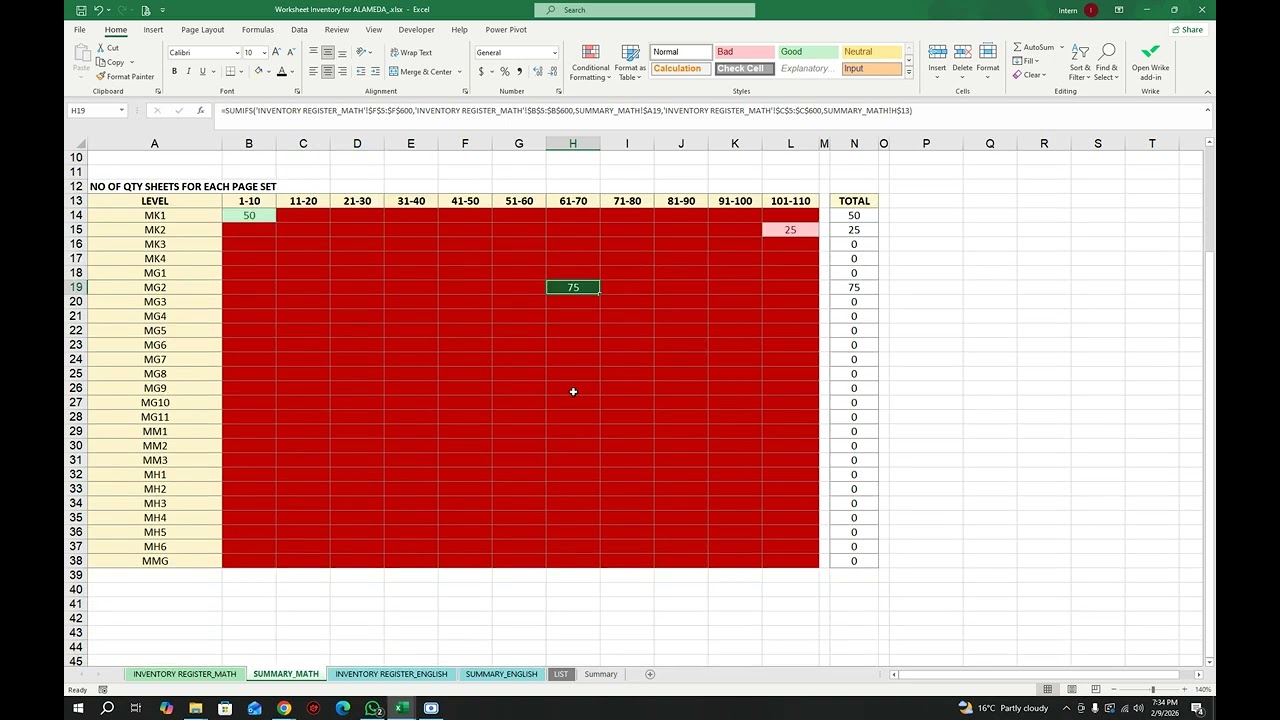Apply the Good cell style
Image resolution: width=1280 pixels, height=720 pixels.
click(808, 52)
